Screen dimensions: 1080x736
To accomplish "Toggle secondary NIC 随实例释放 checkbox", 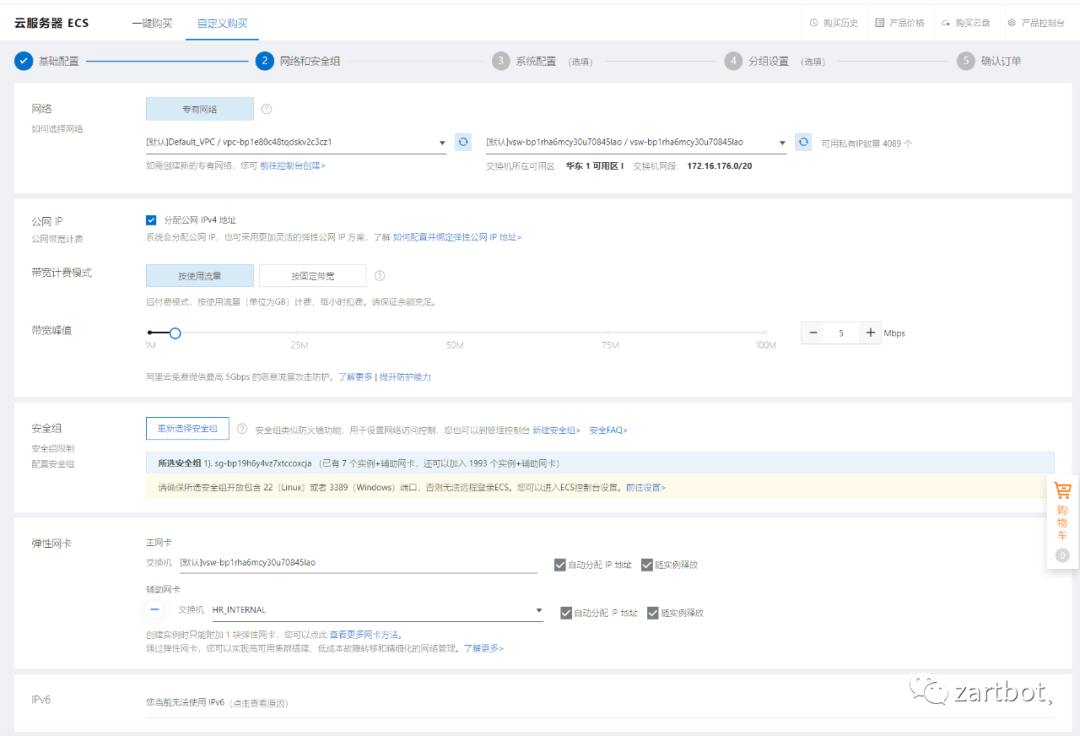I will (653, 613).
